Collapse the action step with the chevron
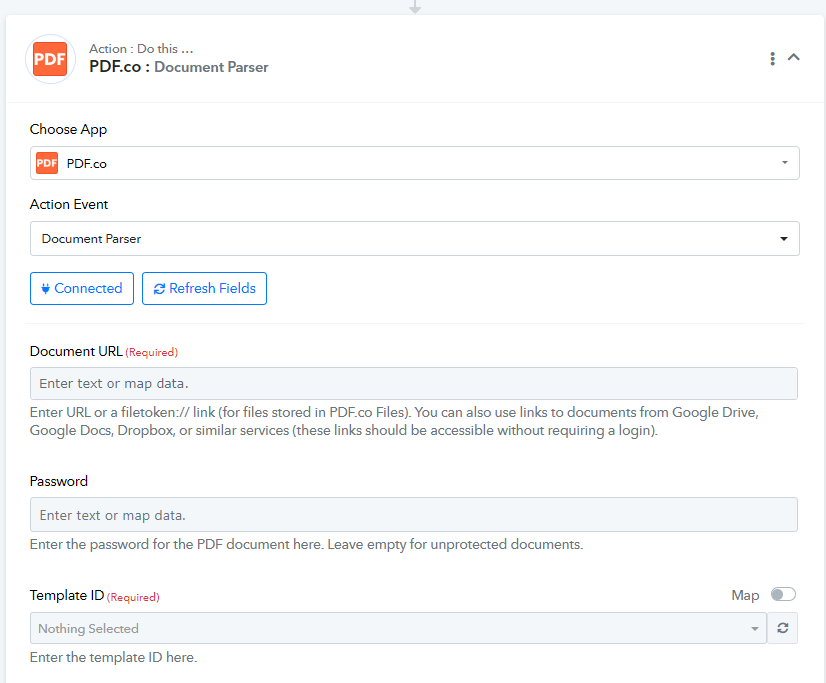 [x=793, y=57]
